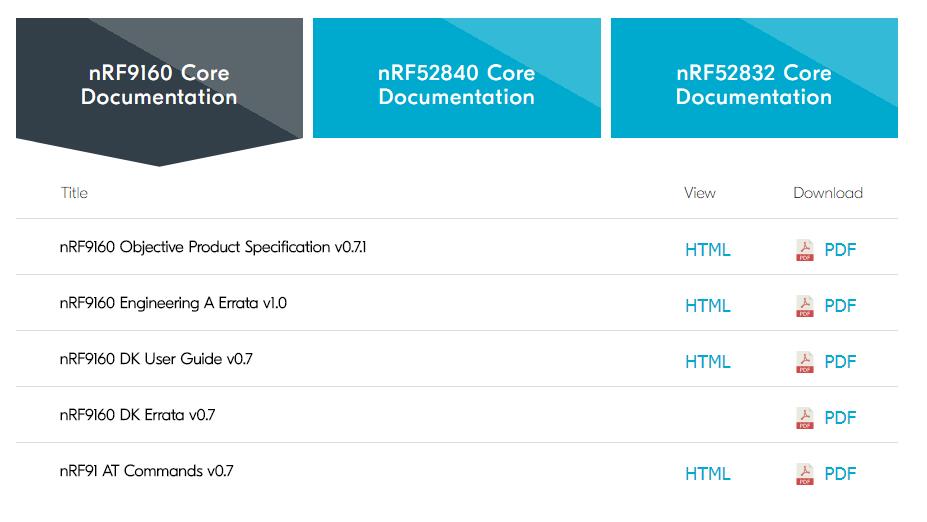Click the nRF9160 DK Errata v0.7 title
Viewport: 927px width, 522px height.
(x=137, y=415)
